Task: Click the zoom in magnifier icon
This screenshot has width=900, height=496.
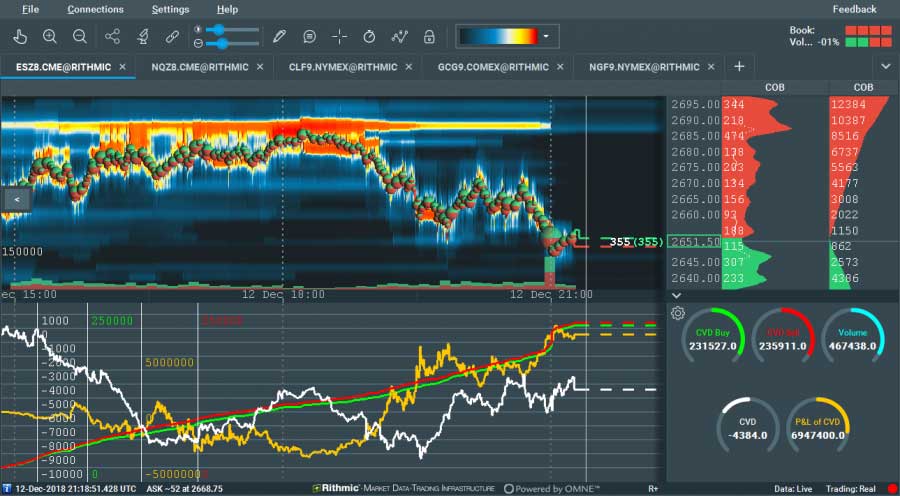Action: coord(50,37)
